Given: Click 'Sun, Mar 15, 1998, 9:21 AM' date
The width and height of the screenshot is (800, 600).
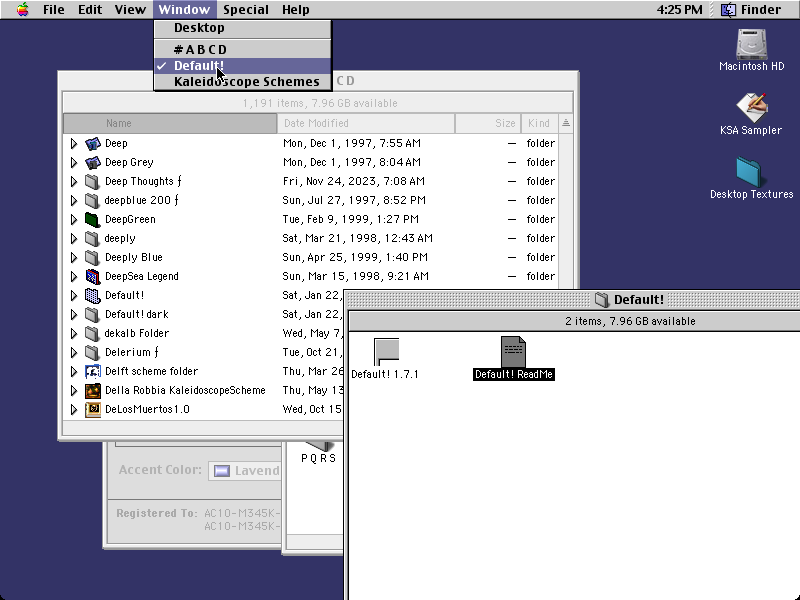Looking at the screenshot, I should 356,276.
